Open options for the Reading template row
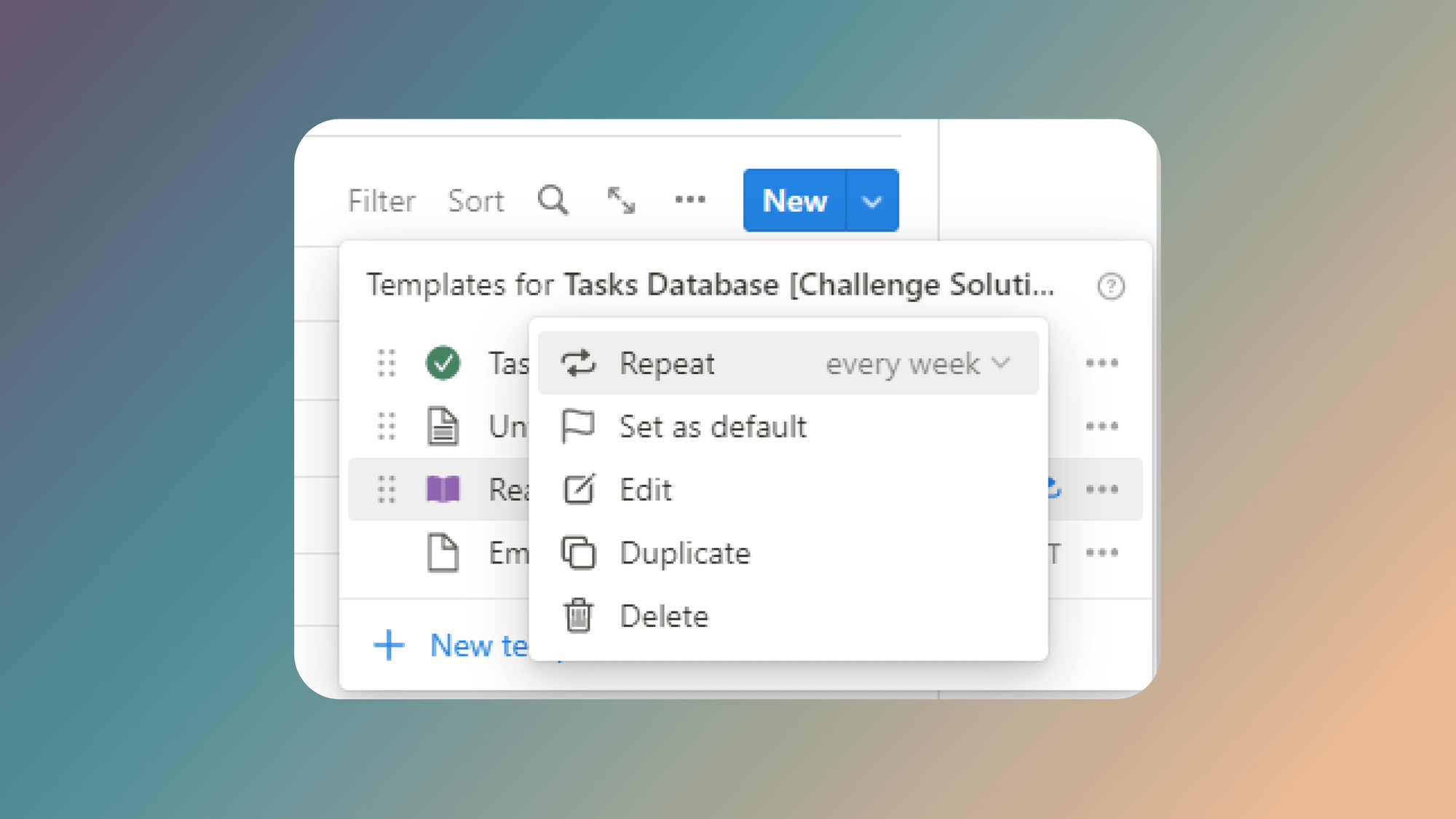This screenshot has width=1456, height=819. [1101, 489]
